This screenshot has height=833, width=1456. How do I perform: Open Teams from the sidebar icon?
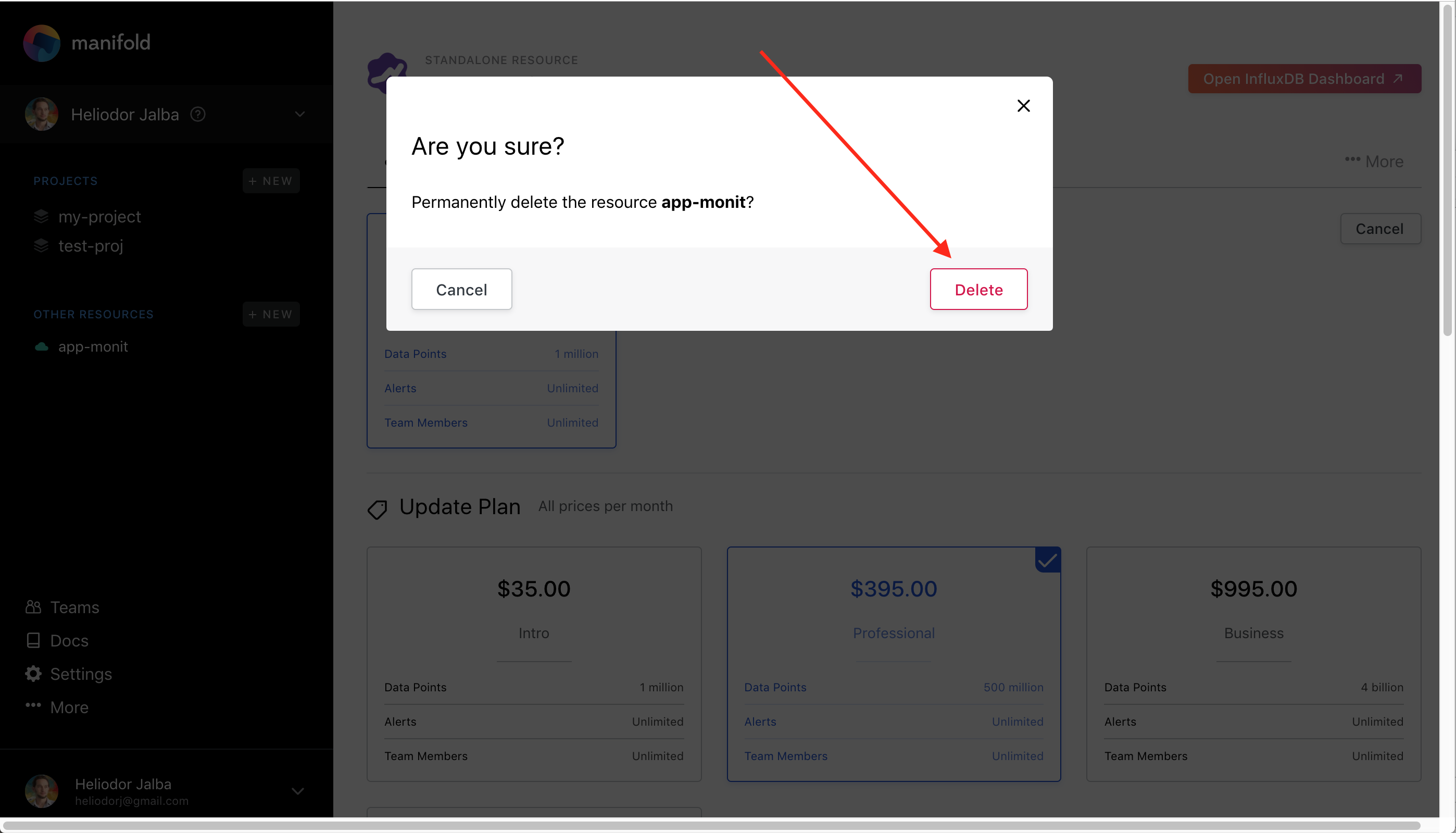(33, 607)
